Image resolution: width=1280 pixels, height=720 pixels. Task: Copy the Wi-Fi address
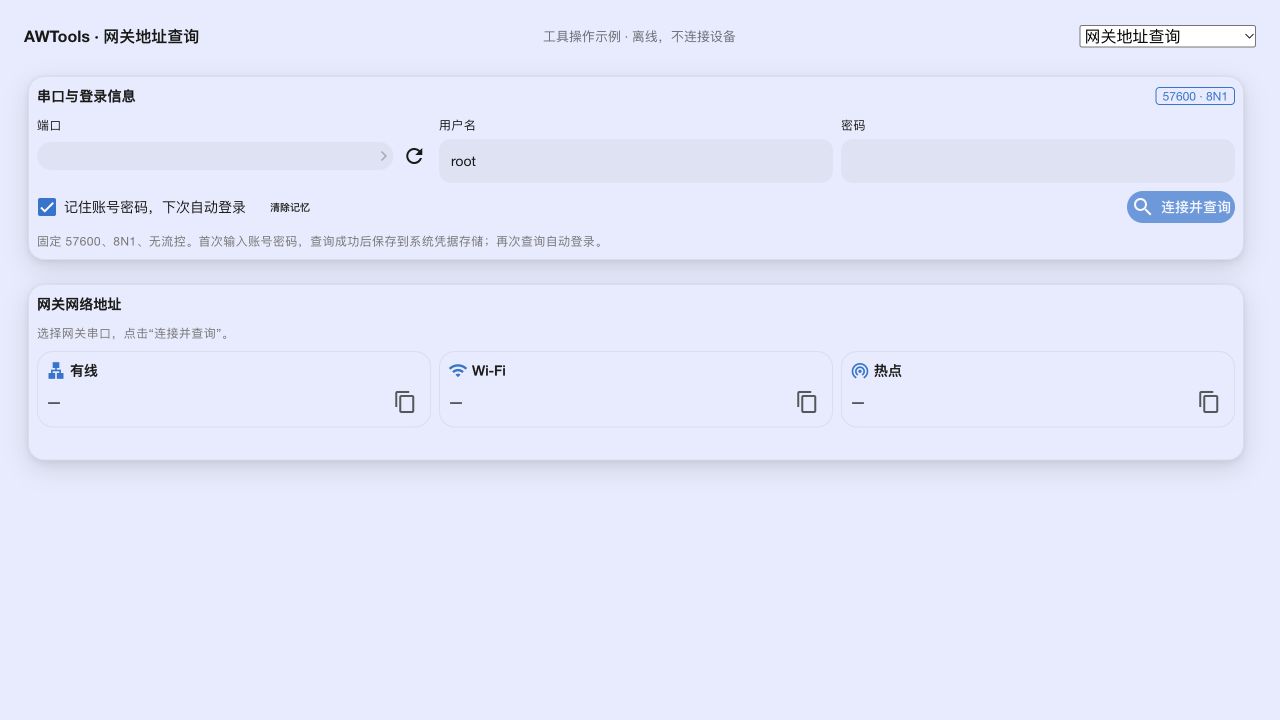pyautogui.click(x=807, y=402)
